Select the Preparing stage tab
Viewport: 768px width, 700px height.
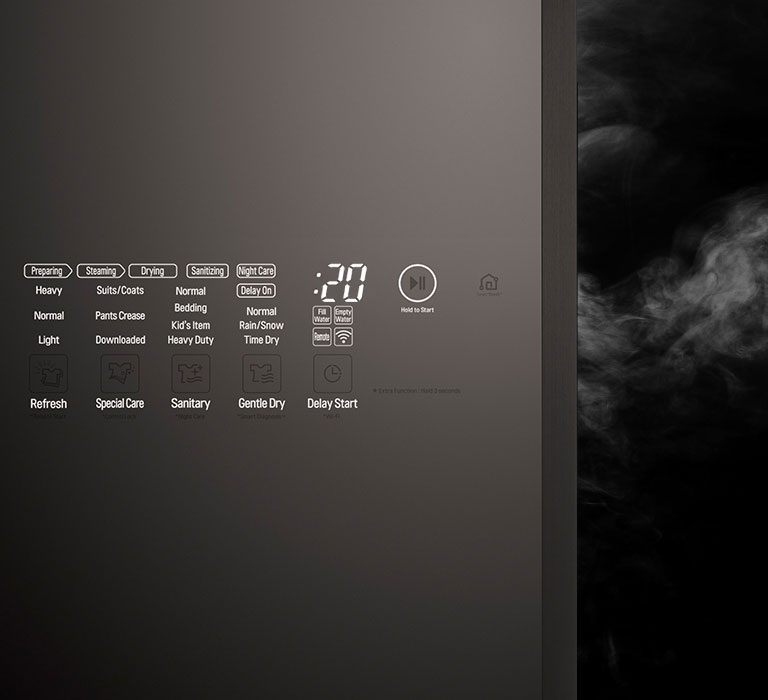click(x=47, y=271)
